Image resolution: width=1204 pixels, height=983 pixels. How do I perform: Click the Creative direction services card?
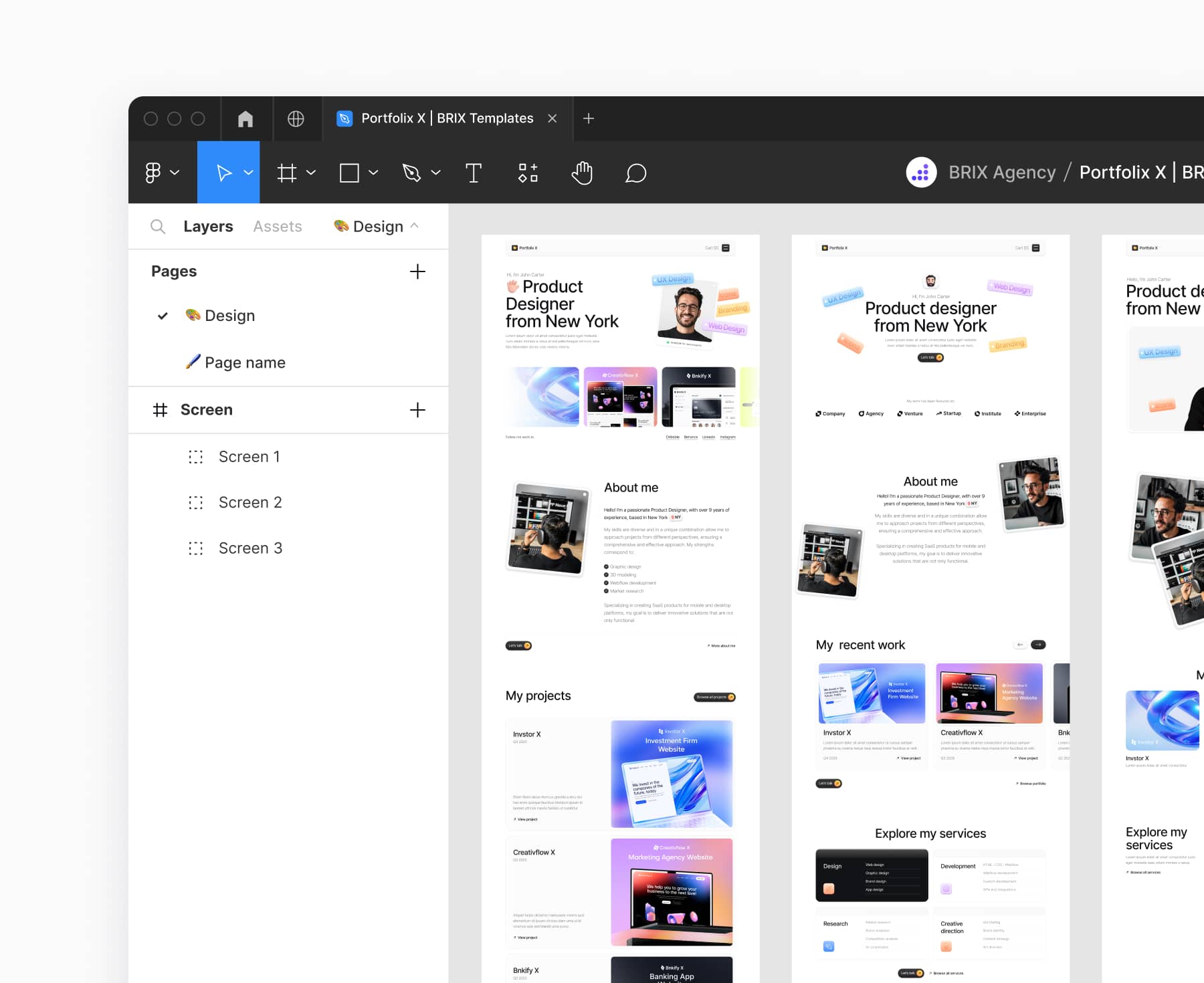pyautogui.click(x=989, y=933)
